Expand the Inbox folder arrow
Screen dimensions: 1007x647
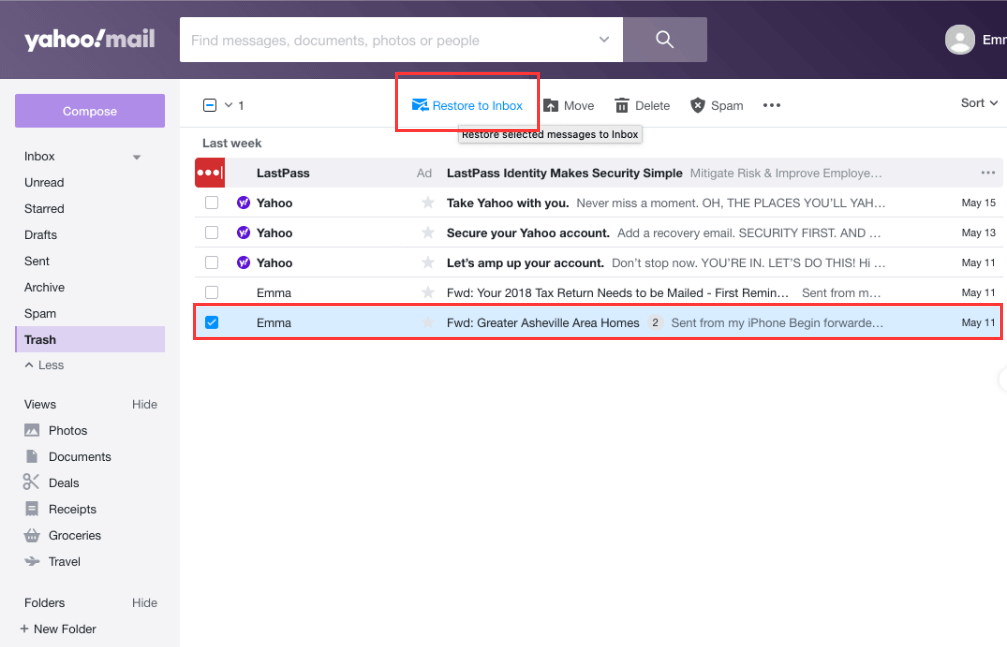(137, 157)
